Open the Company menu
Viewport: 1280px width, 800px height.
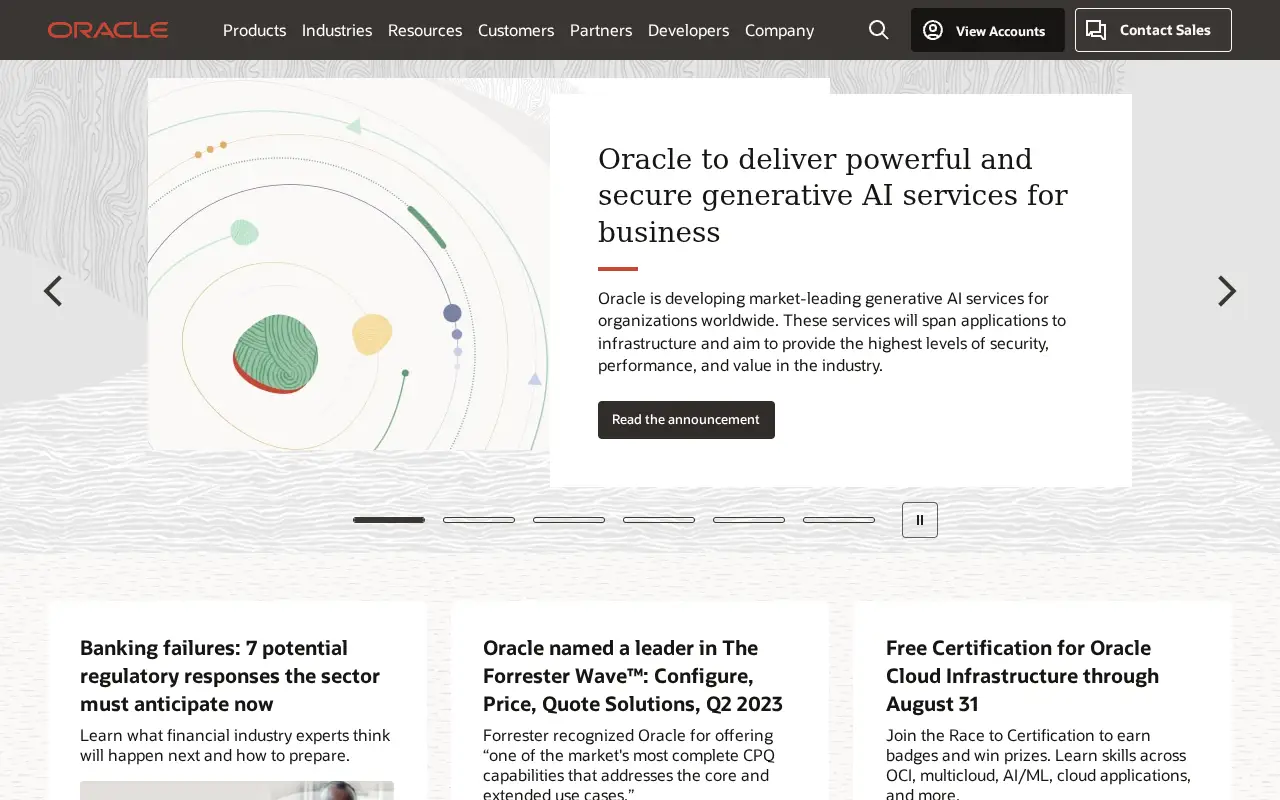[x=779, y=30]
